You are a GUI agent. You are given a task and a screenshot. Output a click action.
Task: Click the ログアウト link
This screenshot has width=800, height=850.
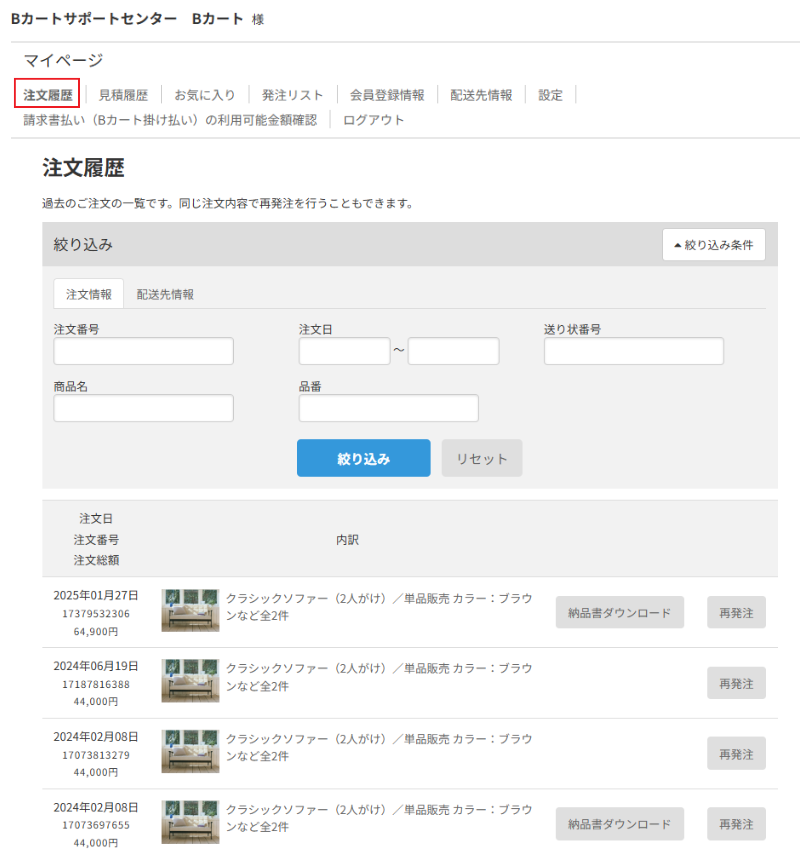pos(373,120)
